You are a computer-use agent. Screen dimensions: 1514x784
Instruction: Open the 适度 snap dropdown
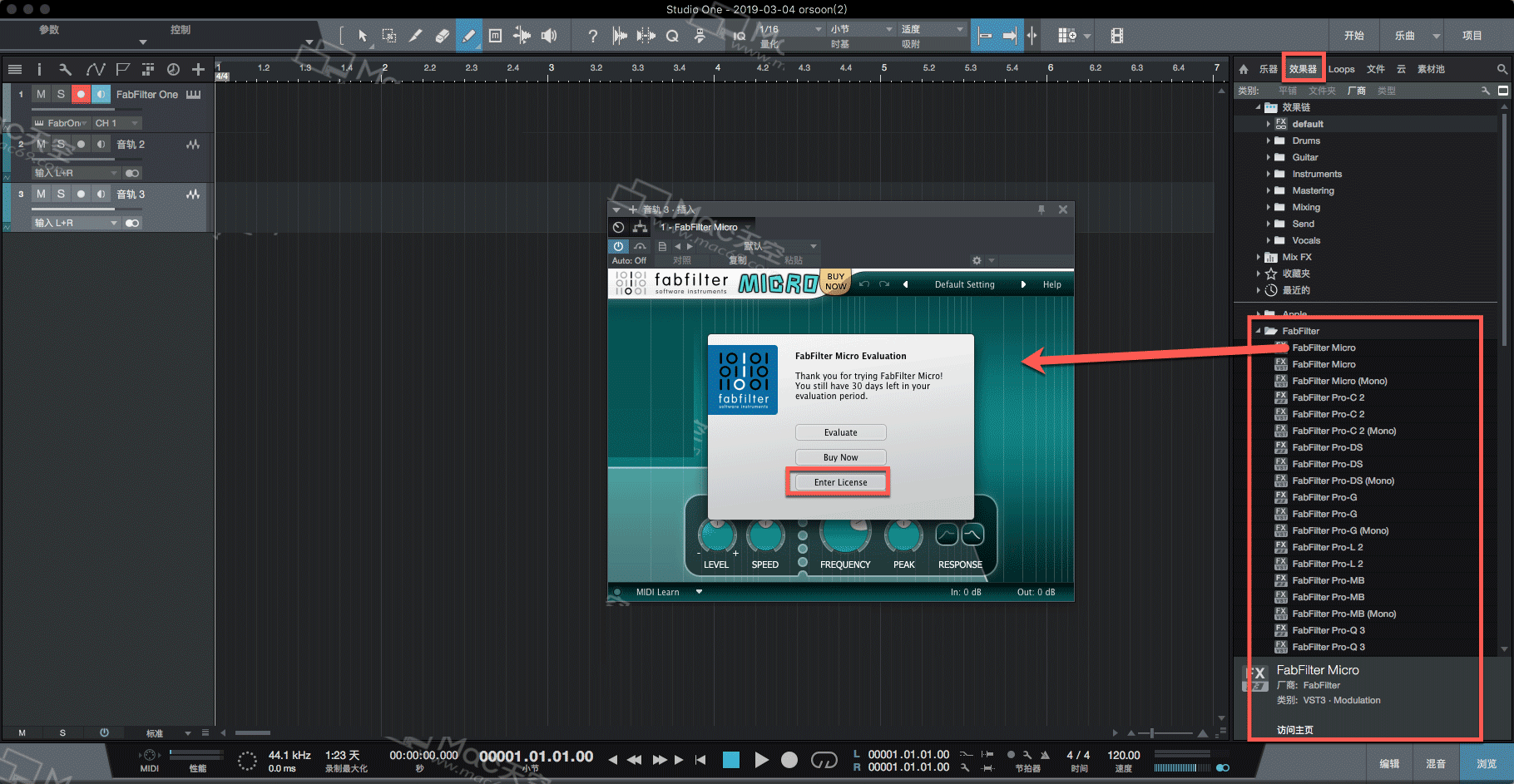(932, 29)
